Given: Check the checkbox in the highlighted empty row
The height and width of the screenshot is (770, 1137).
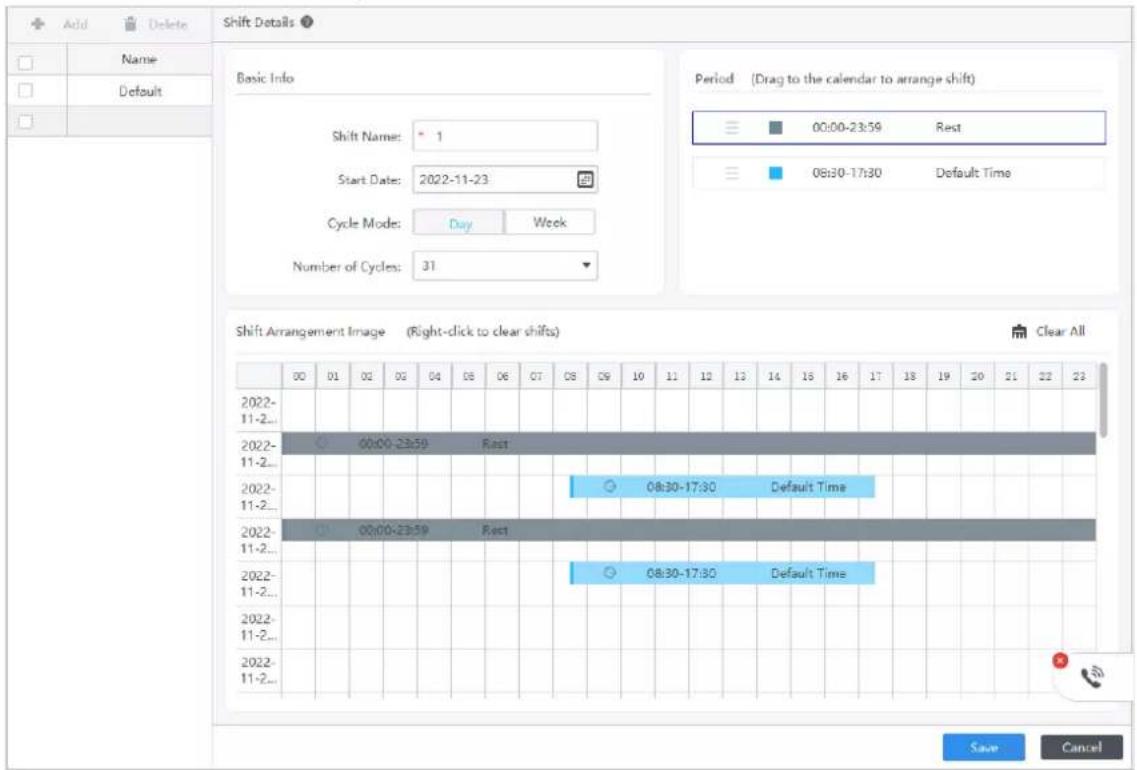Looking at the screenshot, I should click(25, 121).
